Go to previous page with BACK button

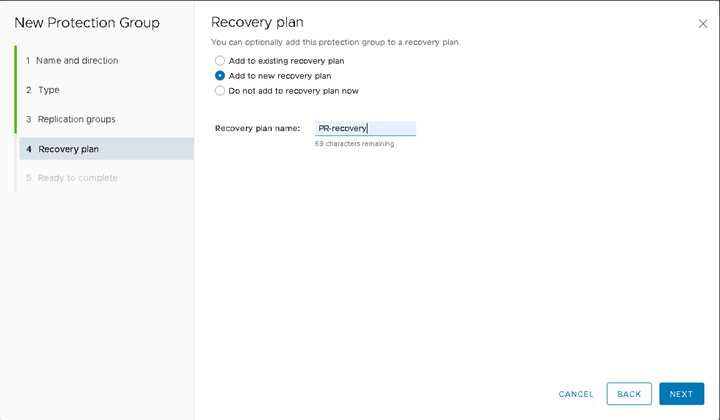(629, 394)
